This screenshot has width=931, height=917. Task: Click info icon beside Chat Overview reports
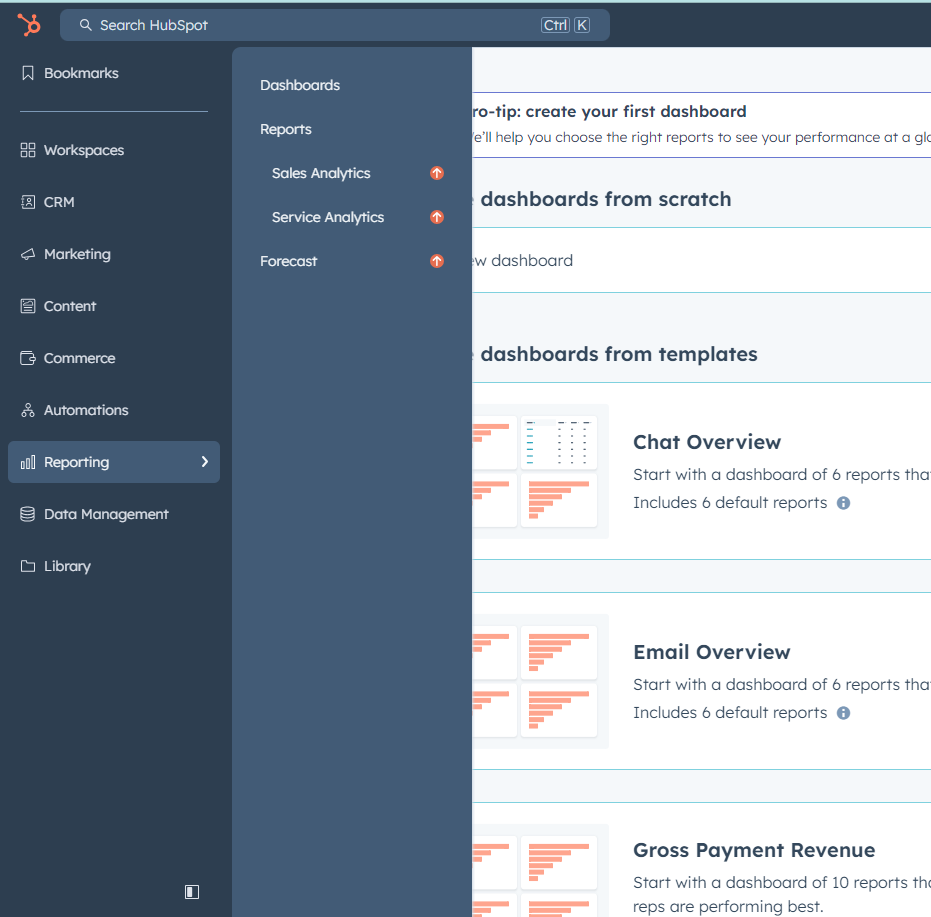pos(843,503)
